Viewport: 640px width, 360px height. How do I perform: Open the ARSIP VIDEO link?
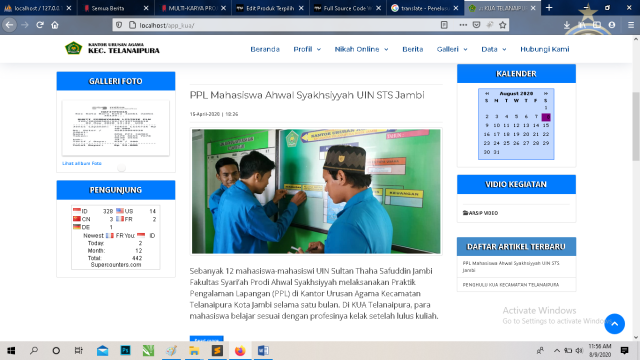(x=480, y=213)
